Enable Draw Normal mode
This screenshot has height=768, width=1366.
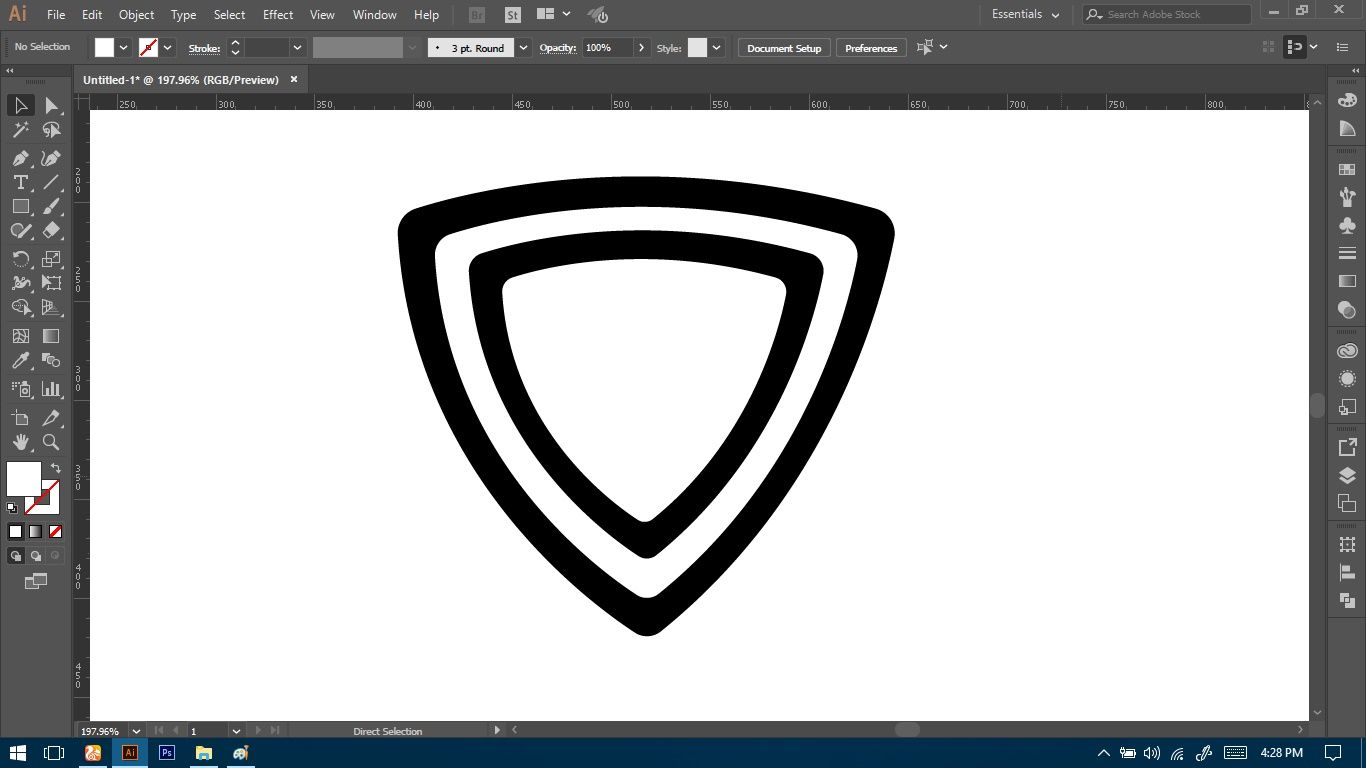point(16,556)
